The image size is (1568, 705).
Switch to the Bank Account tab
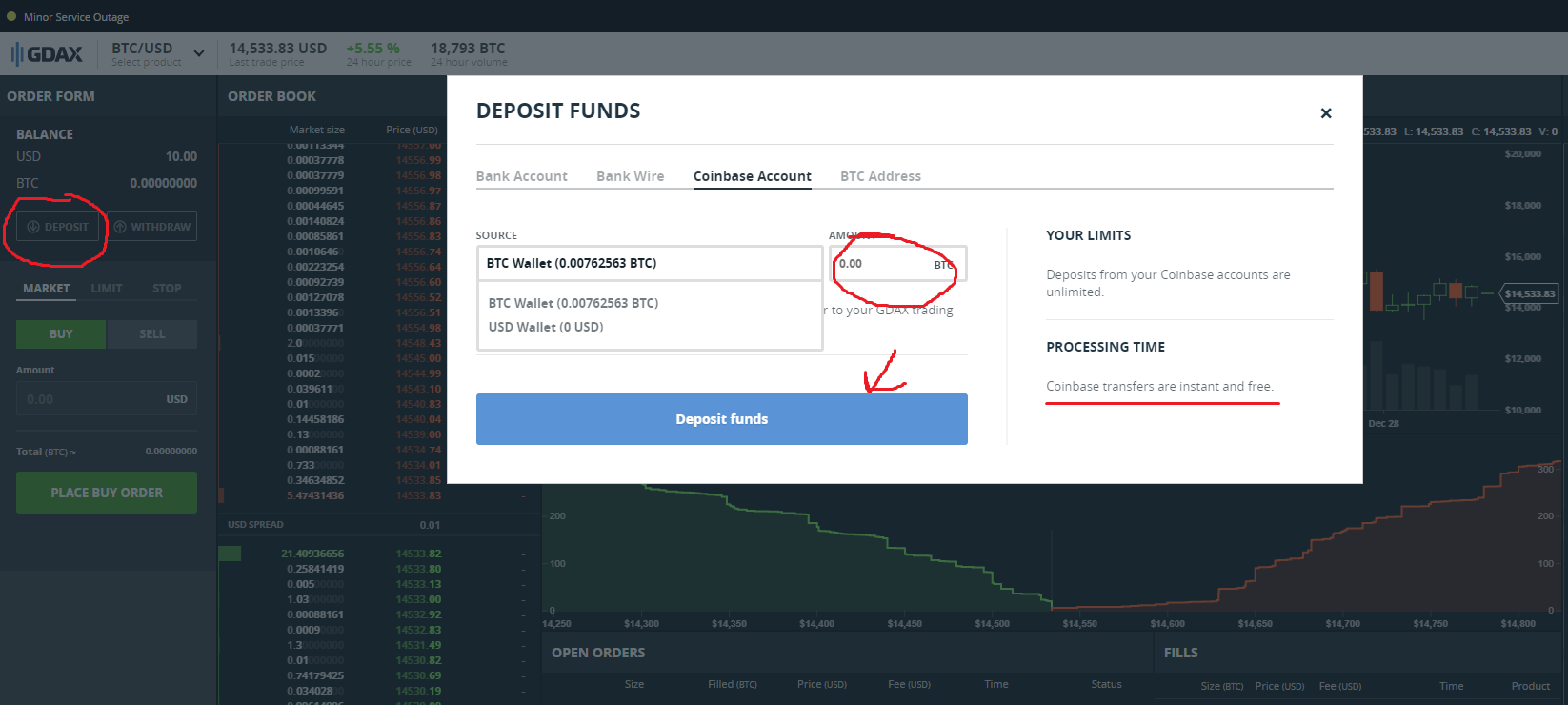coord(521,176)
